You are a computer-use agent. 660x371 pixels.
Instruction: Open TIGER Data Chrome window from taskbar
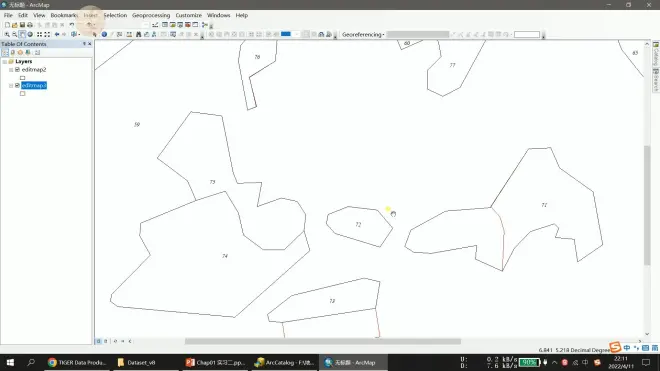[x=77, y=363]
